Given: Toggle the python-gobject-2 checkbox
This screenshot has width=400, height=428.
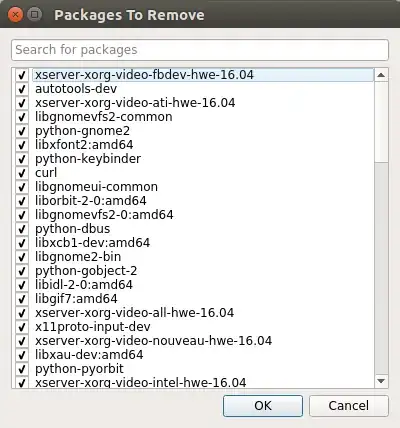Looking at the screenshot, I should 22,271.
